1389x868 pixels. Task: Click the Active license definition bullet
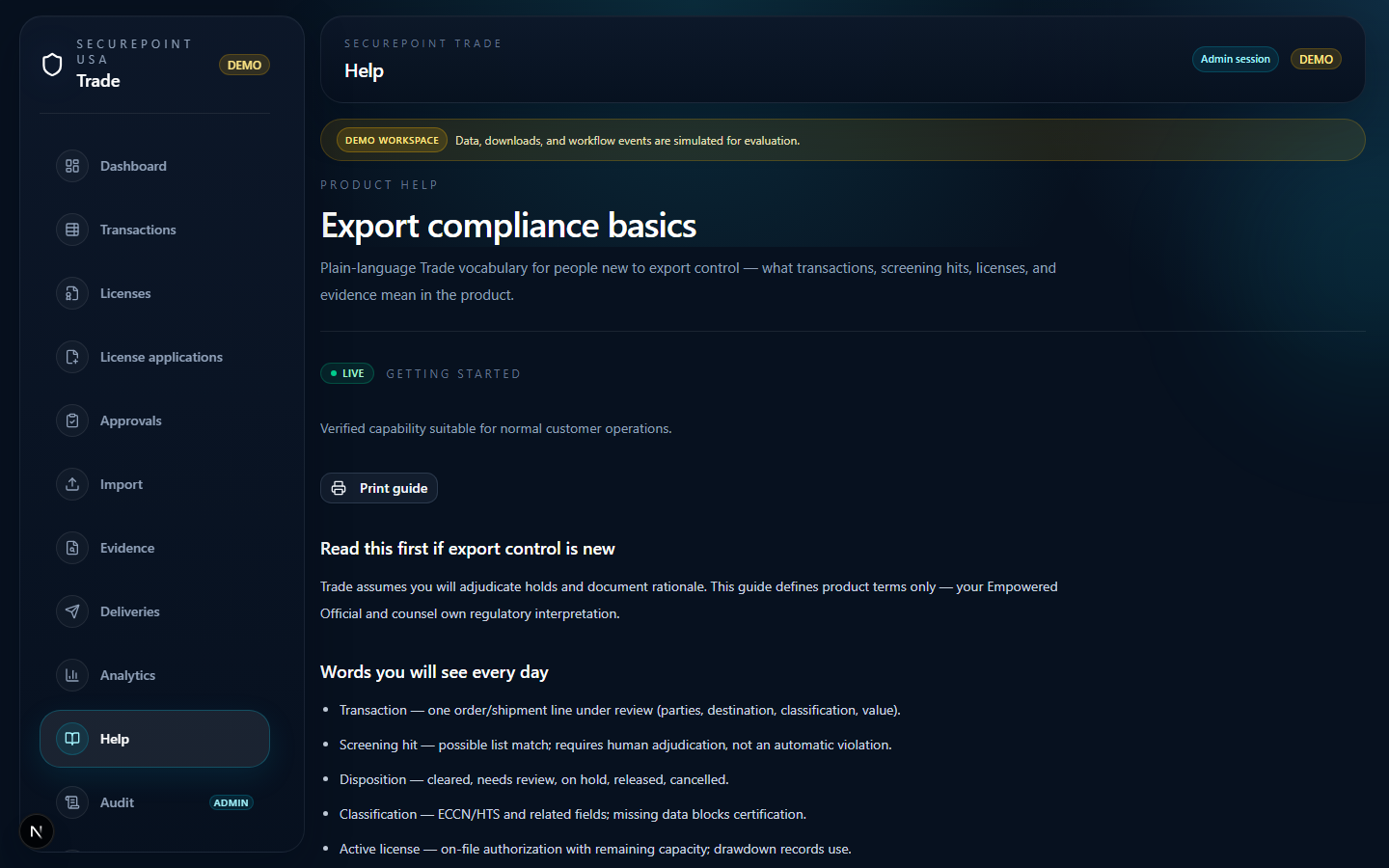(595, 849)
